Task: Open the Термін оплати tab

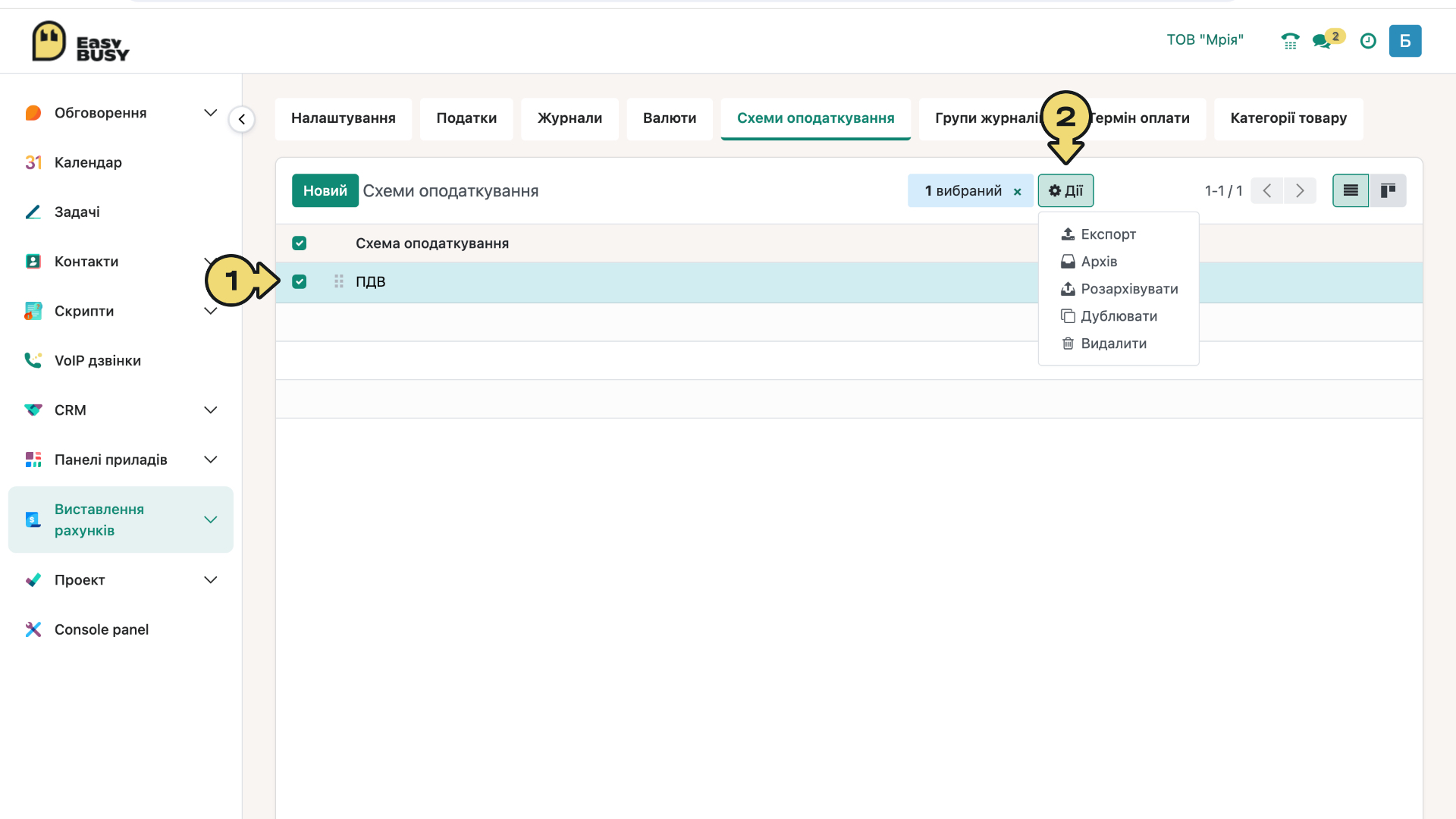Action: (x=1141, y=118)
